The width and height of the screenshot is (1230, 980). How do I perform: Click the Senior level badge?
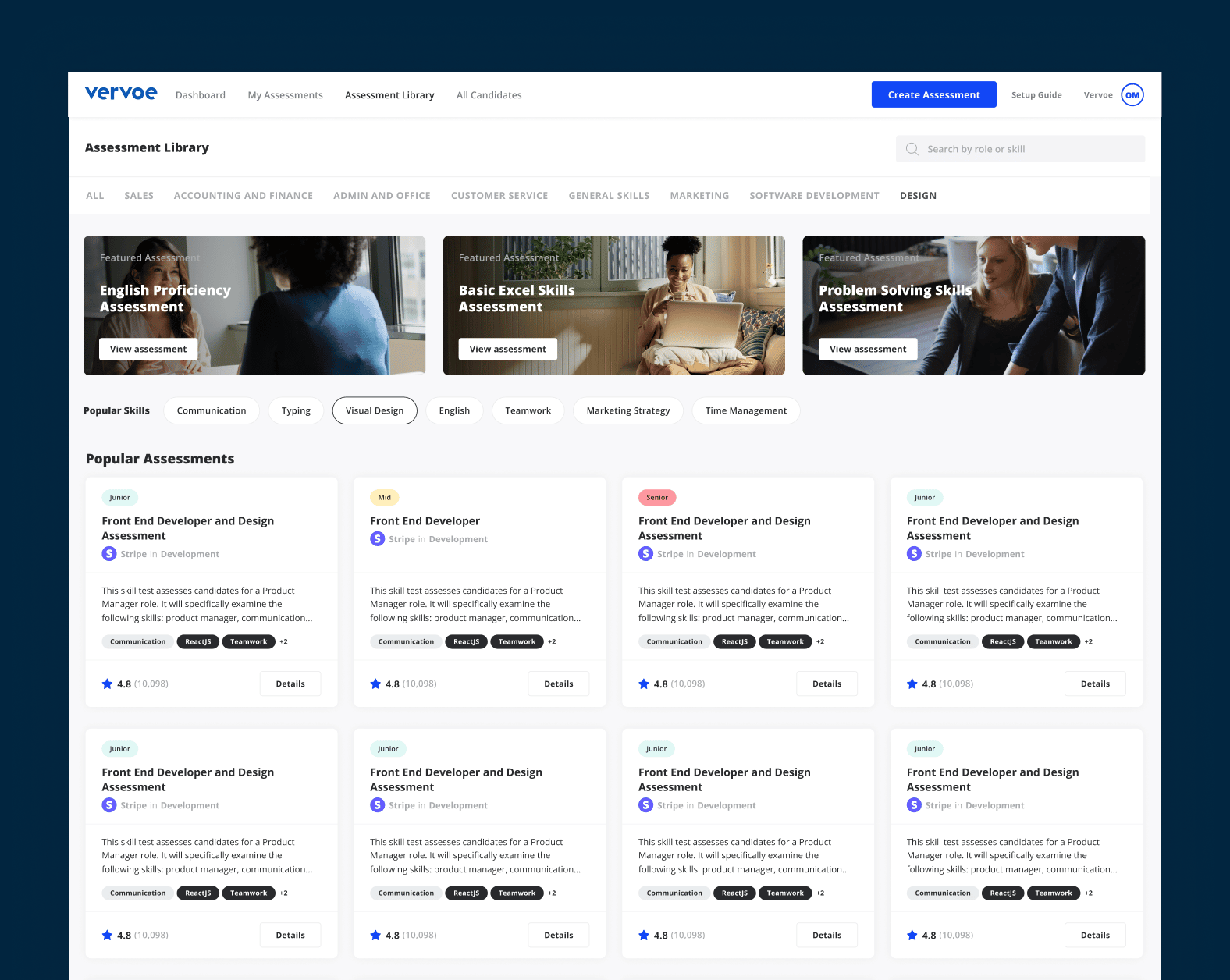tap(657, 497)
